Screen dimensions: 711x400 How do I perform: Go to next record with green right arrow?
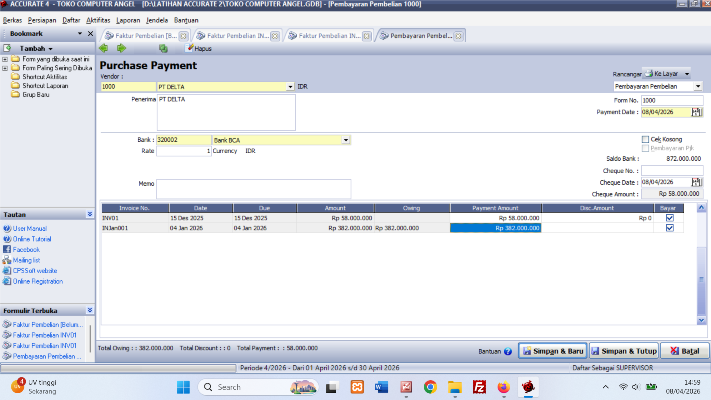[x=121, y=48]
